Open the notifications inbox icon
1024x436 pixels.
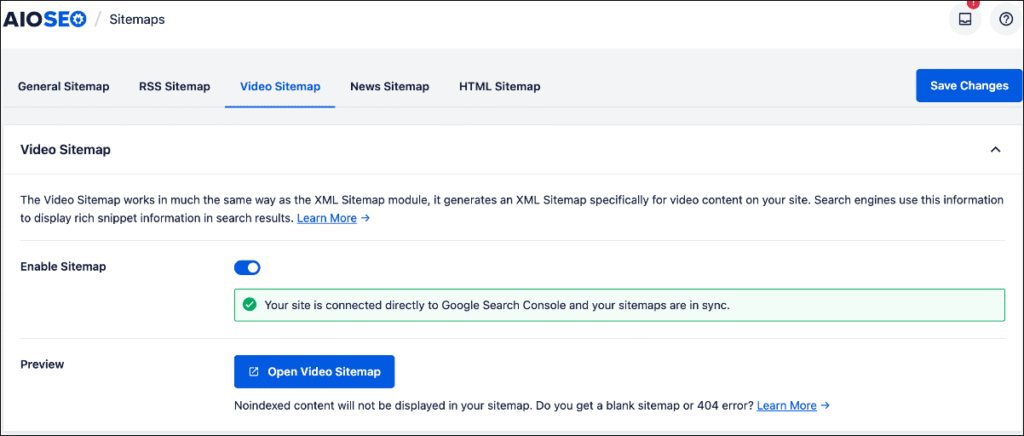click(965, 20)
